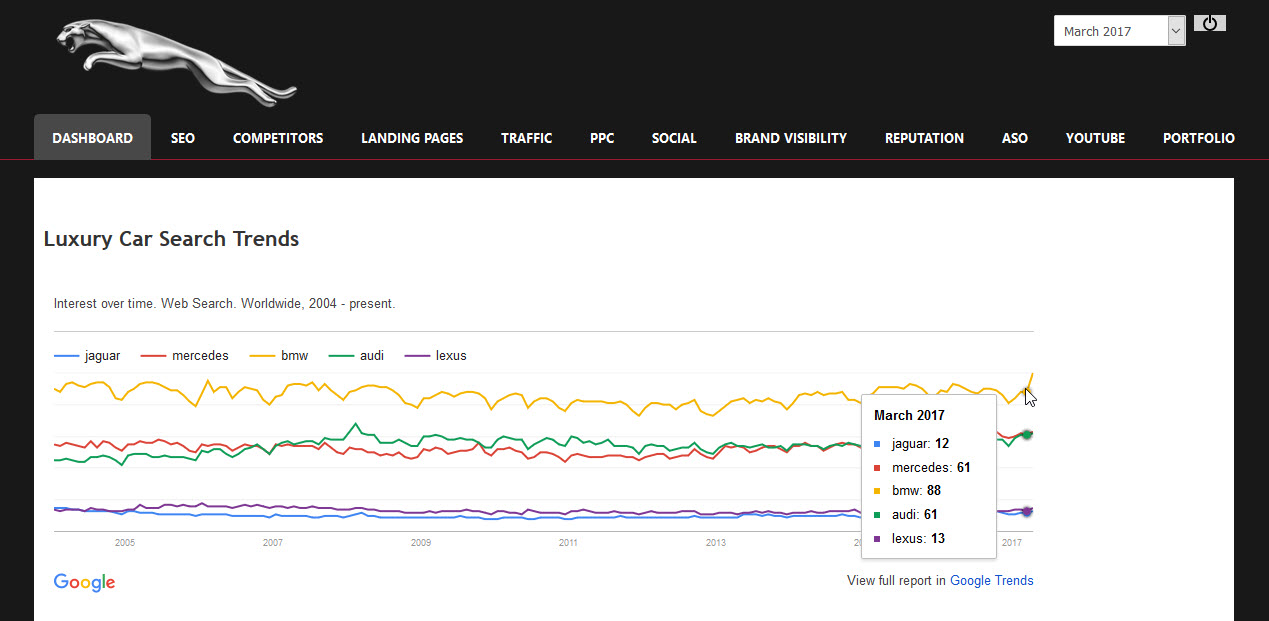Open the March 2017 month dropdown
1269x621 pixels.
(x=1119, y=31)
